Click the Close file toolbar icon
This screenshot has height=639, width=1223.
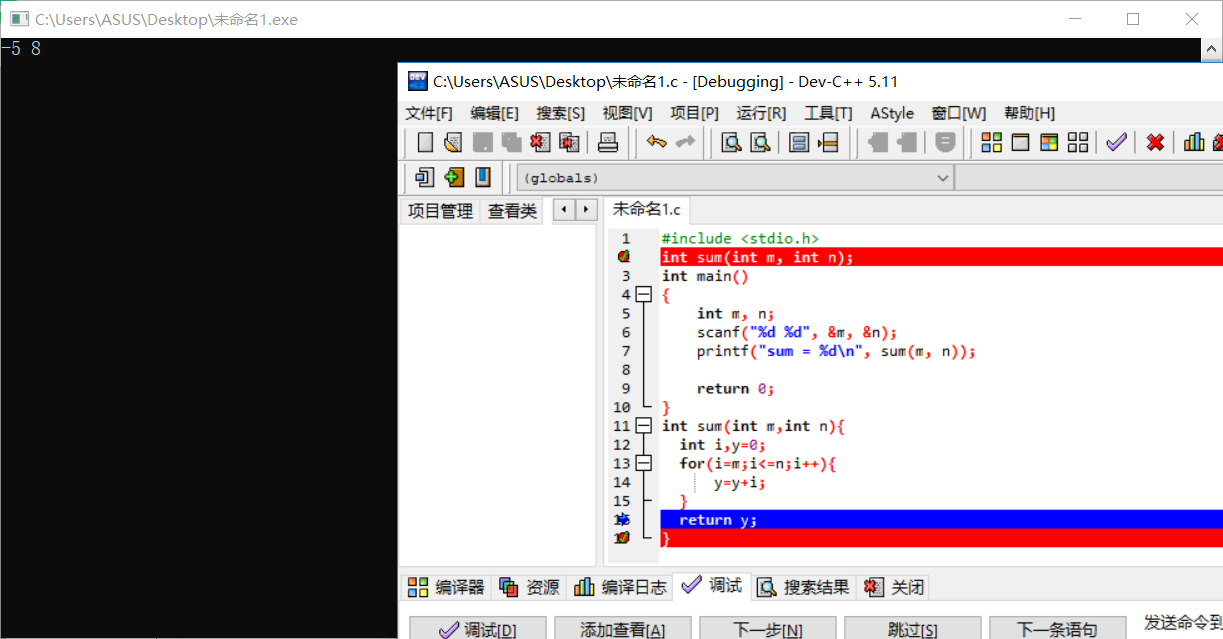pos(541,142)
